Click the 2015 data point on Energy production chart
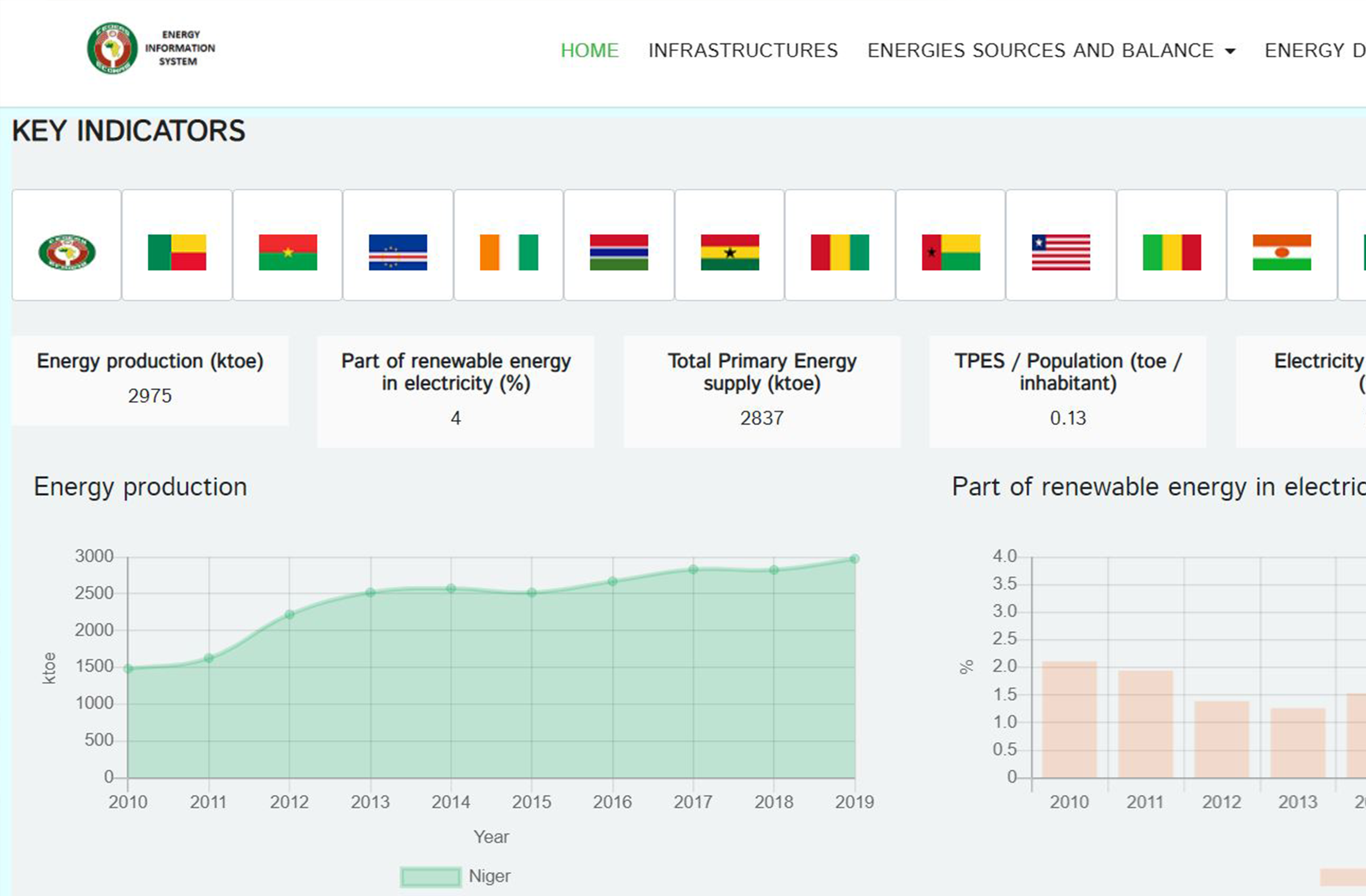 [x=532, y=592]
